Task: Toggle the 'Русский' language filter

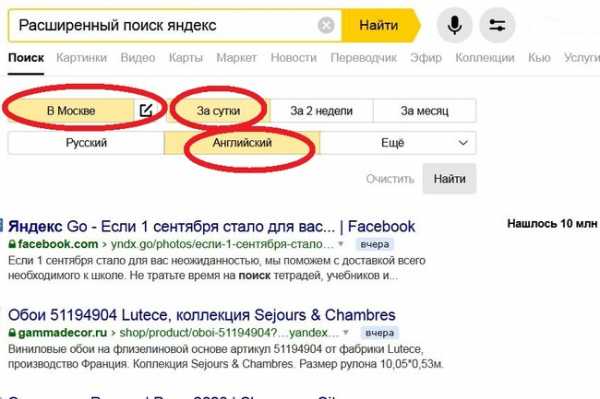Action: click(86, 143)
